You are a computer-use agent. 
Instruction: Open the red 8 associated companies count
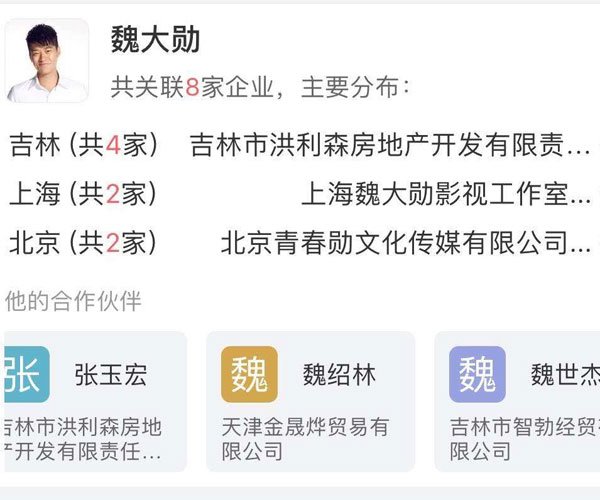[x=192, y=87]
